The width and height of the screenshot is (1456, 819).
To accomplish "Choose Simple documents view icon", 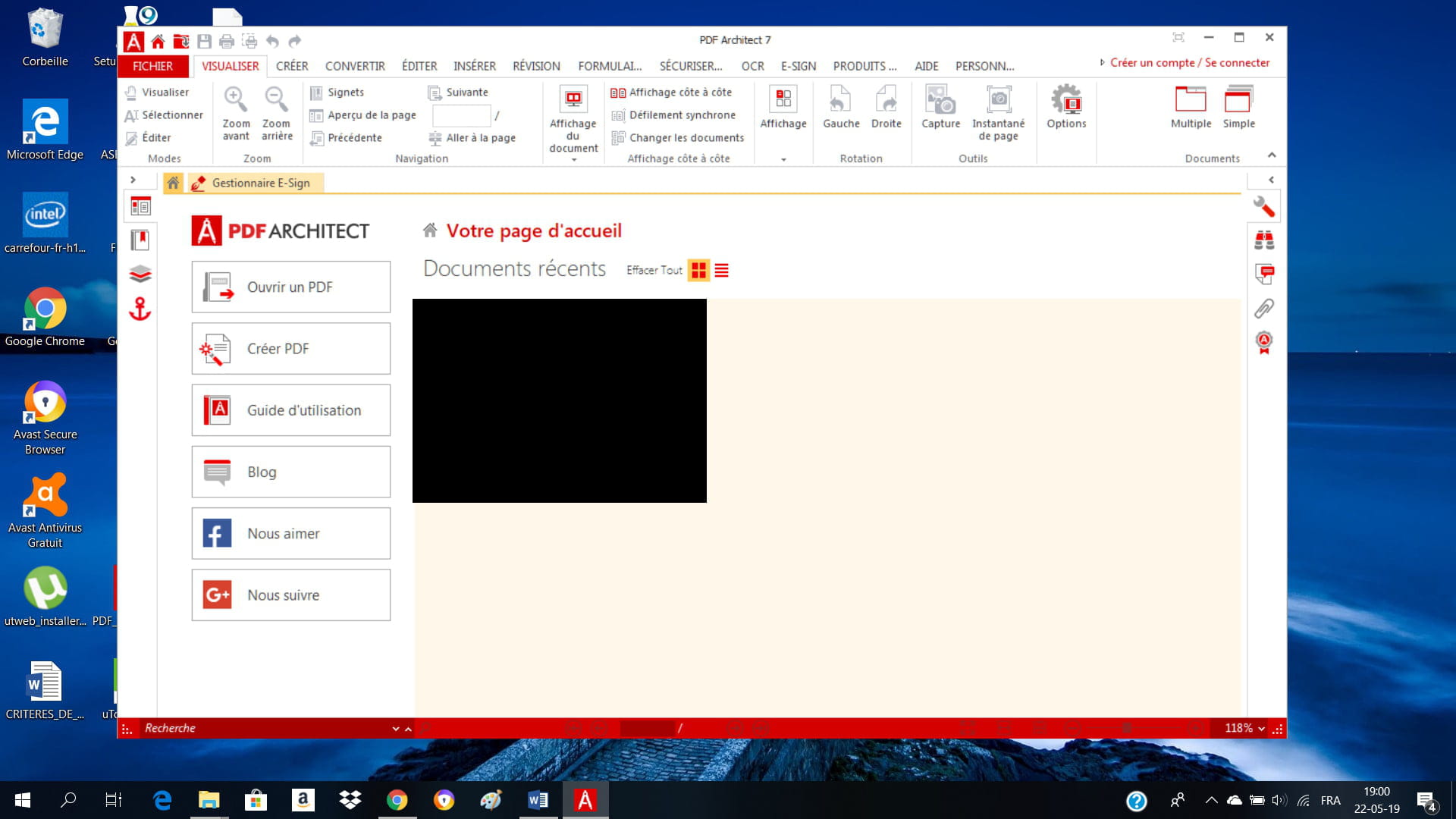I will [x=1238, y=99].
